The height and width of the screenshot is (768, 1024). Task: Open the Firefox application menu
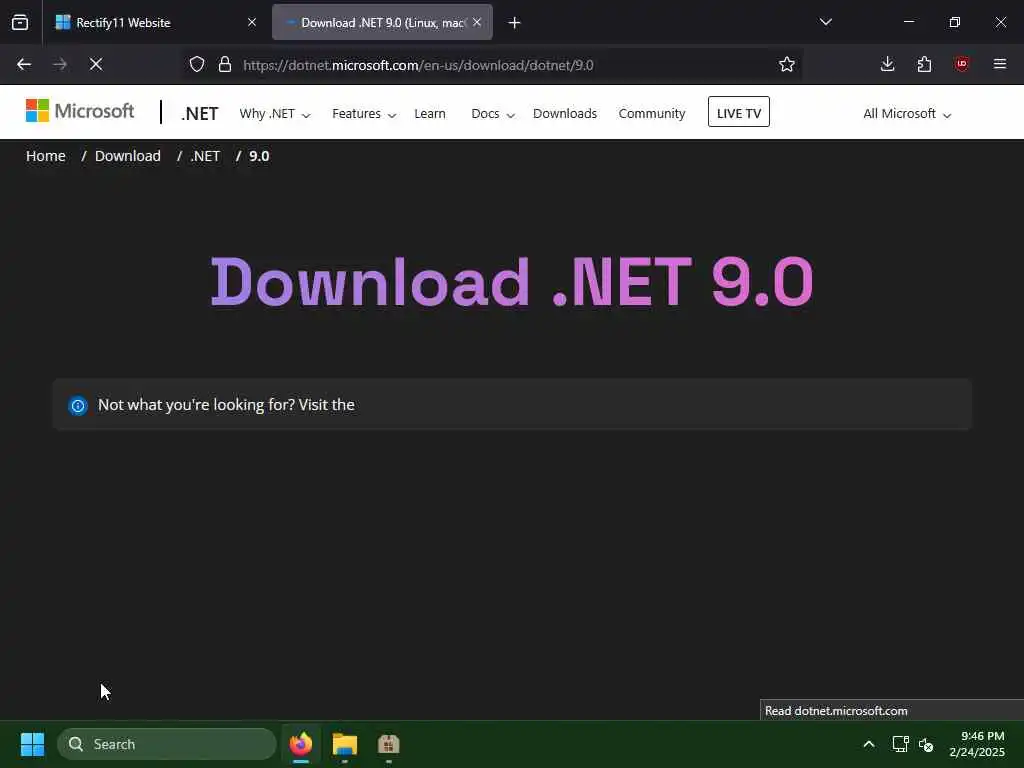pyautogui.click(x=1000, y=64)
